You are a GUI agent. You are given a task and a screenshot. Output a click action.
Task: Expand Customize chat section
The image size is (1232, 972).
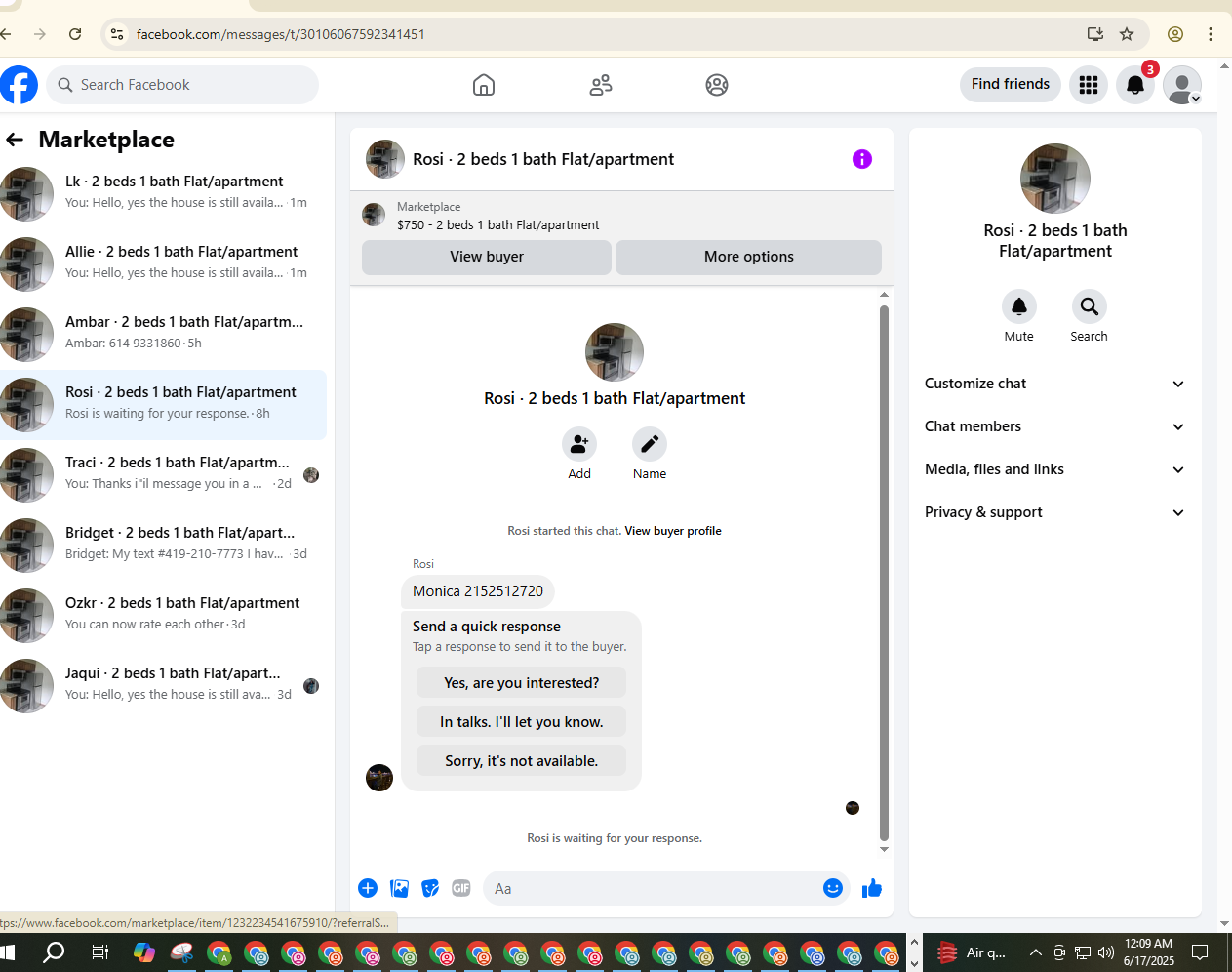click(1054, 384)
